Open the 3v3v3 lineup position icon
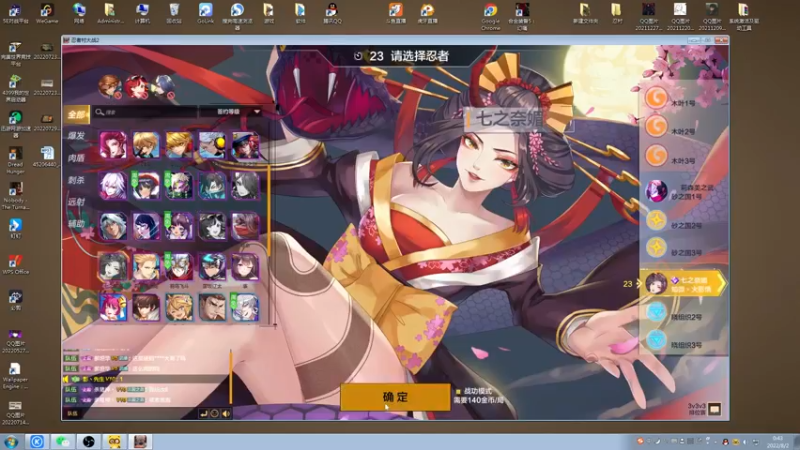The width and height of the screenshot is (800, 450). (x=714, y=409)
